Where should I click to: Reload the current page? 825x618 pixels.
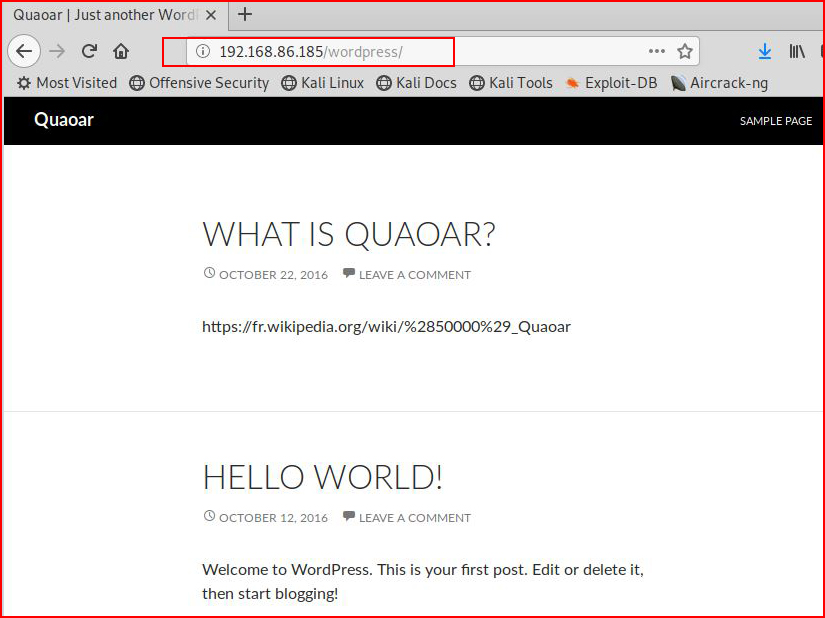(89, 51)
